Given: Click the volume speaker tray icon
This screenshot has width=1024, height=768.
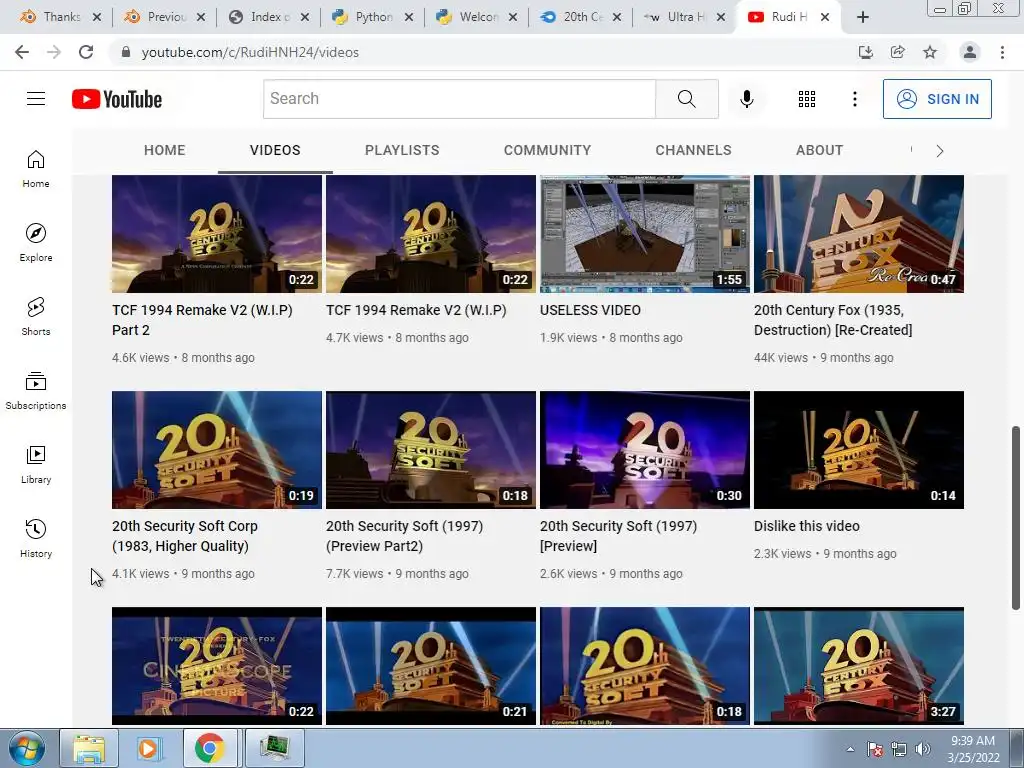Looking at the screenshot, I should [923, 749].
